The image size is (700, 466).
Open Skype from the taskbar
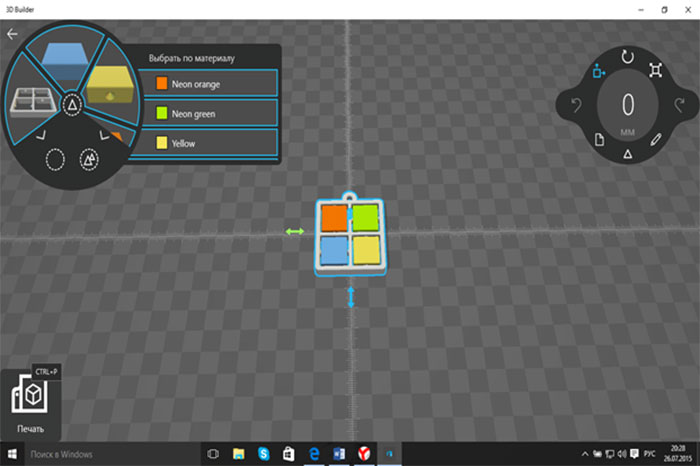click(263, 454)
